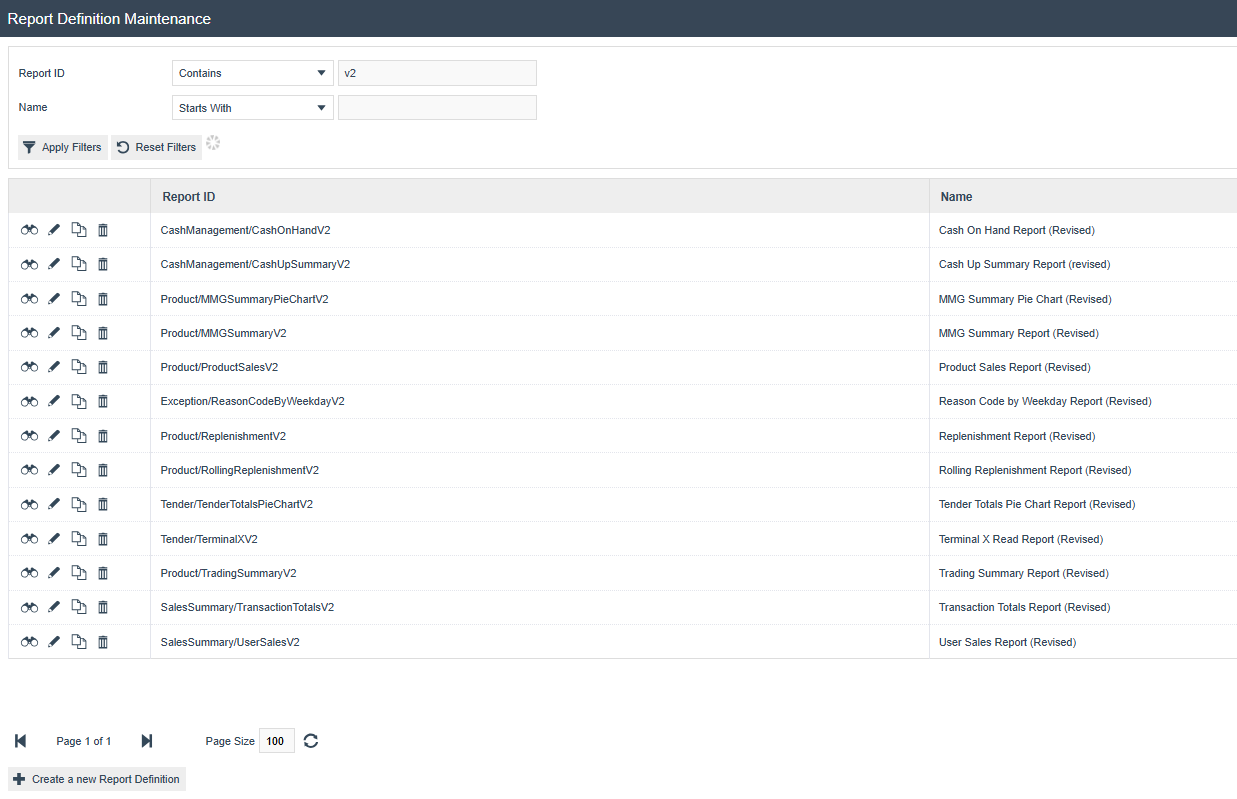Delete the MMGSummaryV2 report definition
The width and height of the screenshot is (1237, 799).
click(103, 333)
